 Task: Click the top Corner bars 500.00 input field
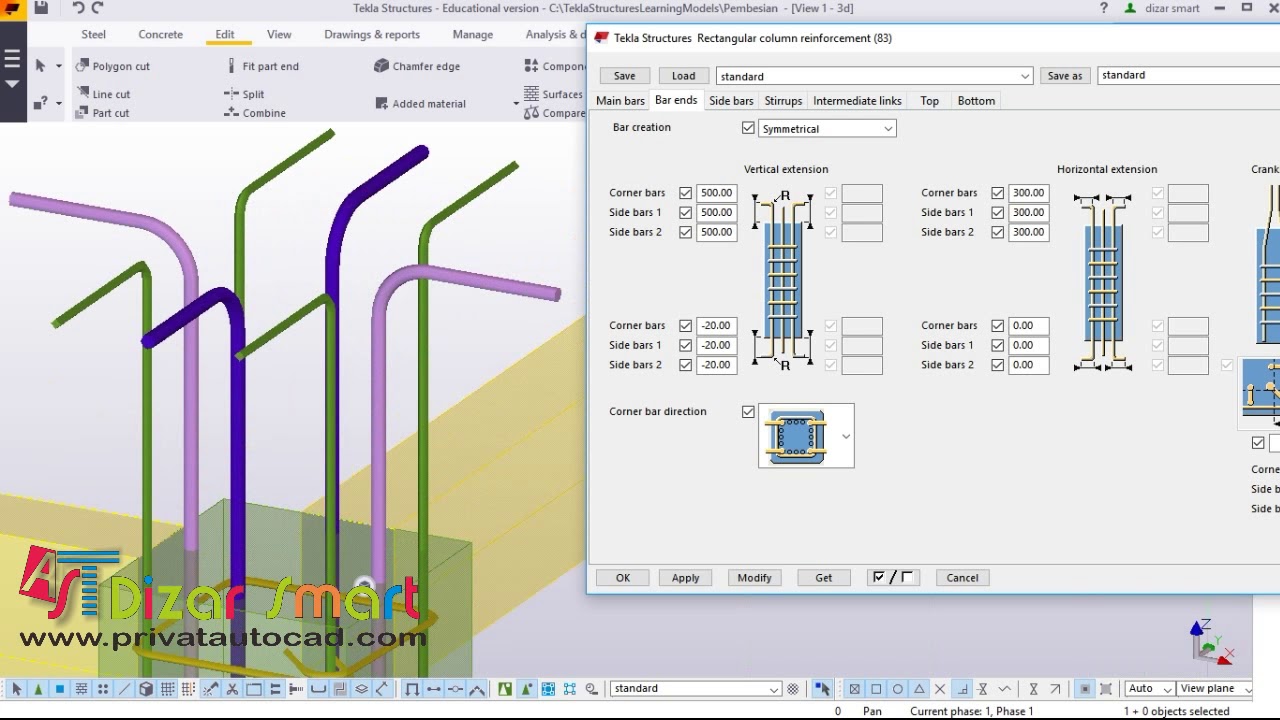point(716,193)
